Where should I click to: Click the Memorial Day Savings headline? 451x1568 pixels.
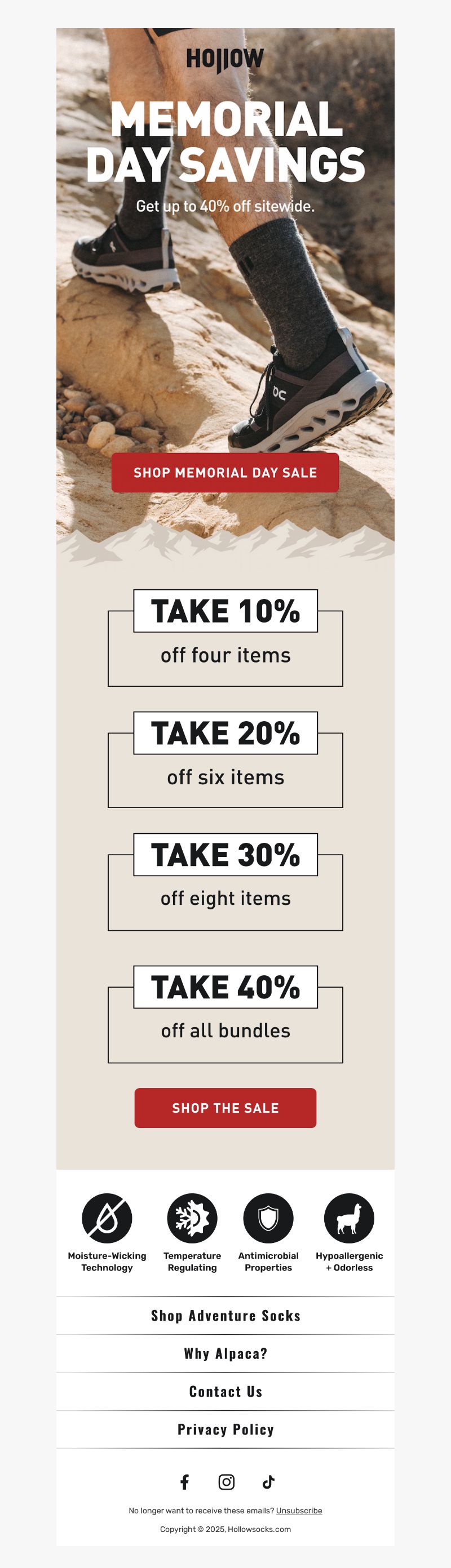(x=225, y=141)
